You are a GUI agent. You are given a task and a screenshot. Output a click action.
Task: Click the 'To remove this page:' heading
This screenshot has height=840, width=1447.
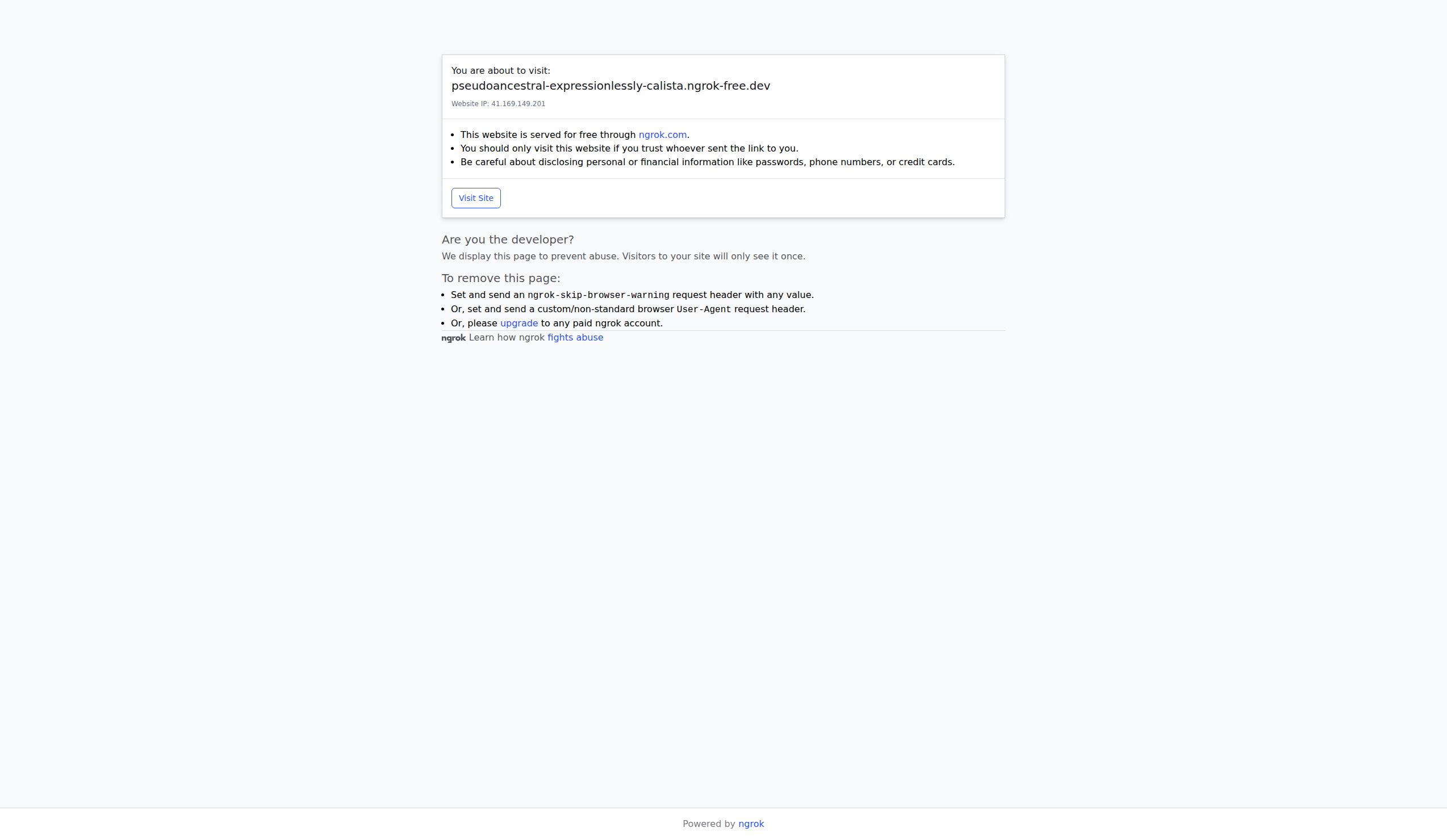click(500, 278)
